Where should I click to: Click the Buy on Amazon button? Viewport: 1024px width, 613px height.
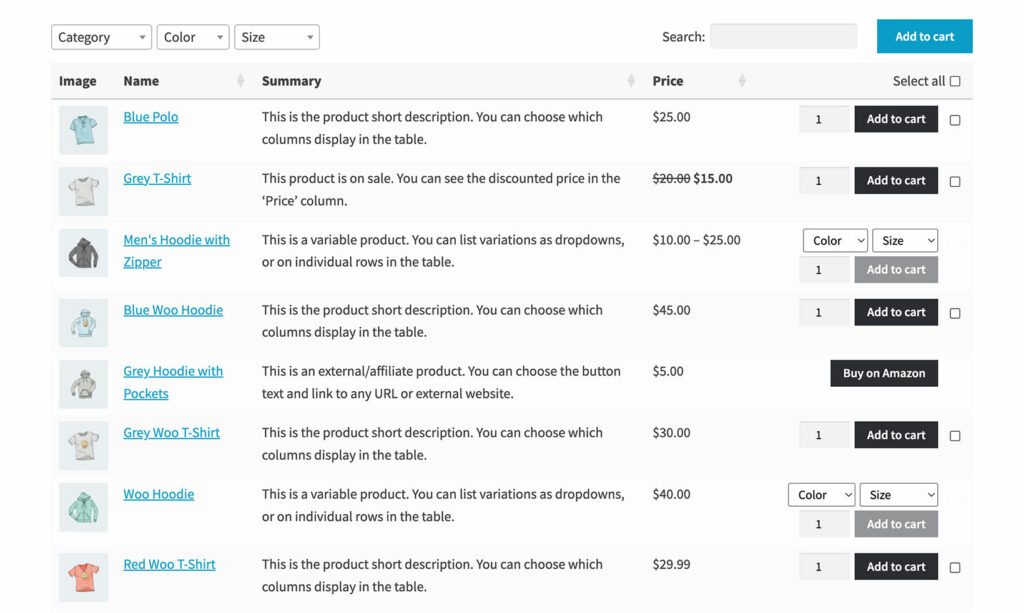click(884, 373)
